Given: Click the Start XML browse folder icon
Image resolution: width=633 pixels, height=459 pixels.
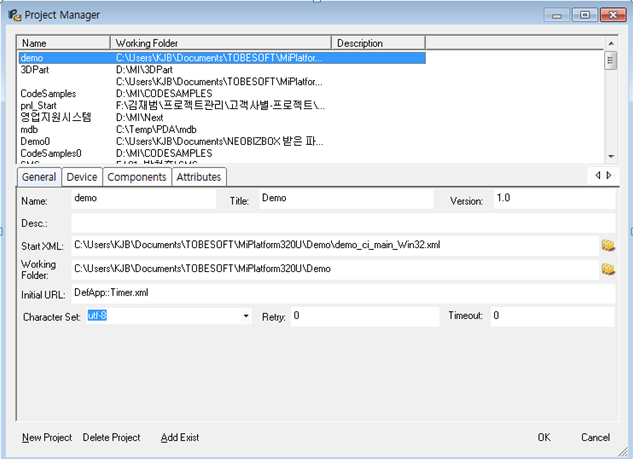Looking at the screenshot, I should (x=607, y=245).
